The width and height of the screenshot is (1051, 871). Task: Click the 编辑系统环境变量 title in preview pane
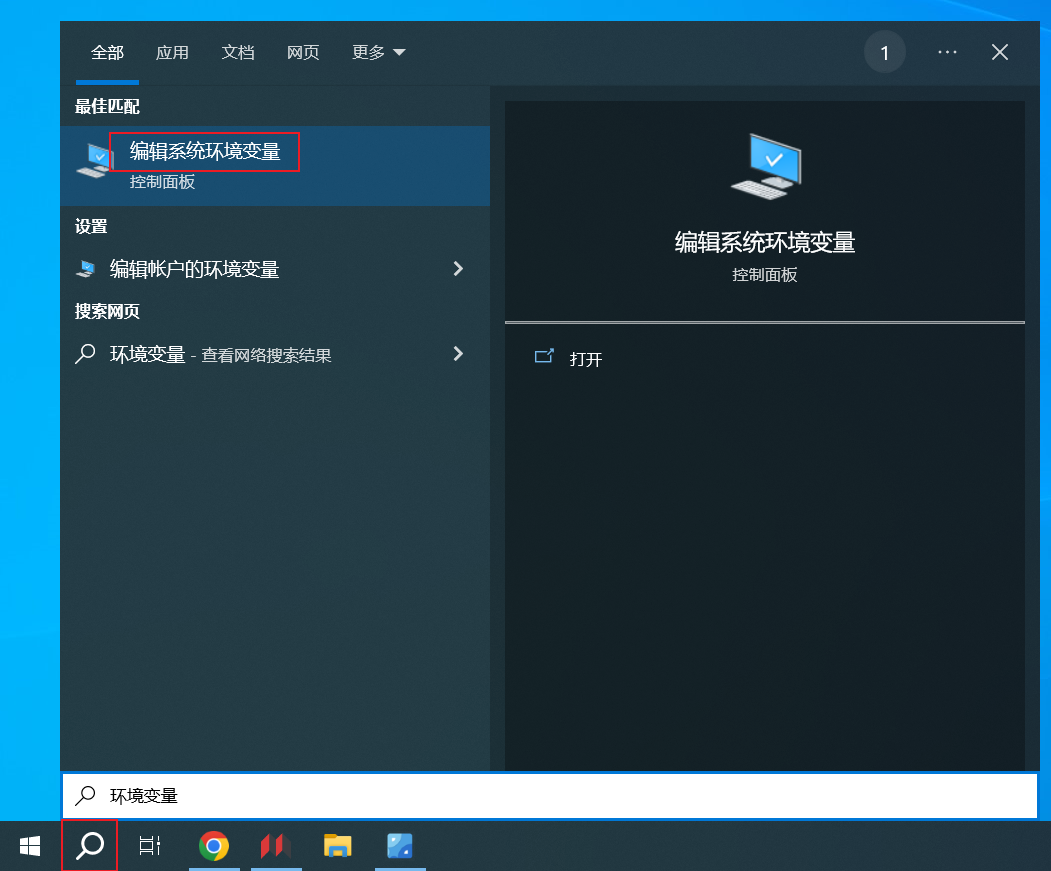click(765, 243)
